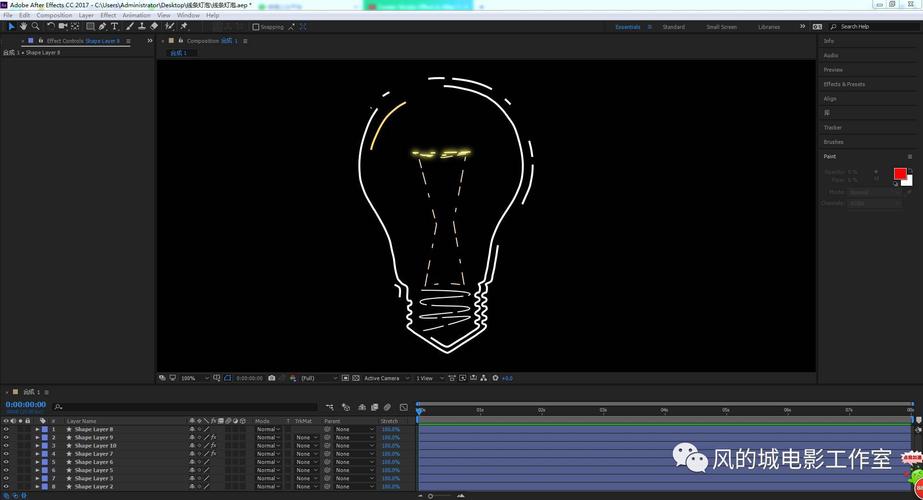Pick the Type (T) tool
The image size is (923, 500).
(x=115, y=27)
